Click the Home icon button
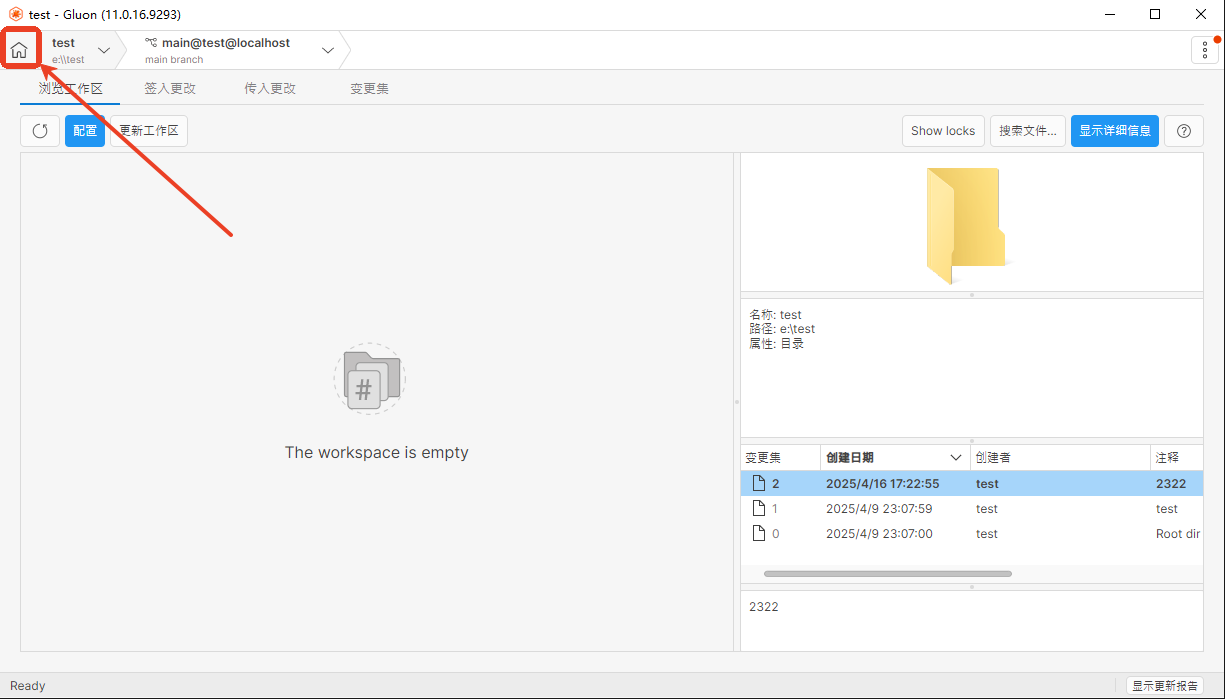 tap(19, 50)
